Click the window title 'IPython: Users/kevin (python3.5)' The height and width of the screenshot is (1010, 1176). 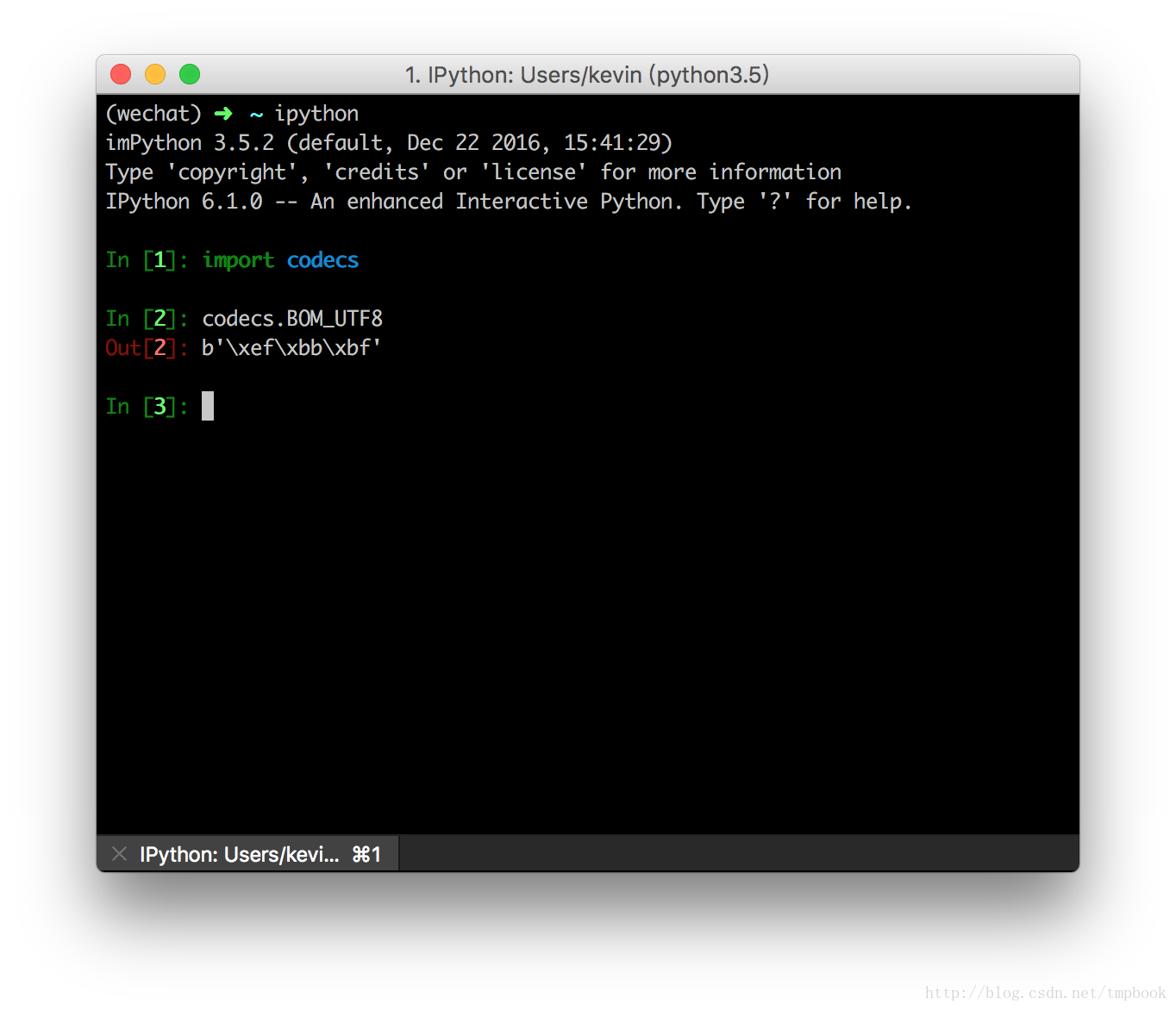587,75
